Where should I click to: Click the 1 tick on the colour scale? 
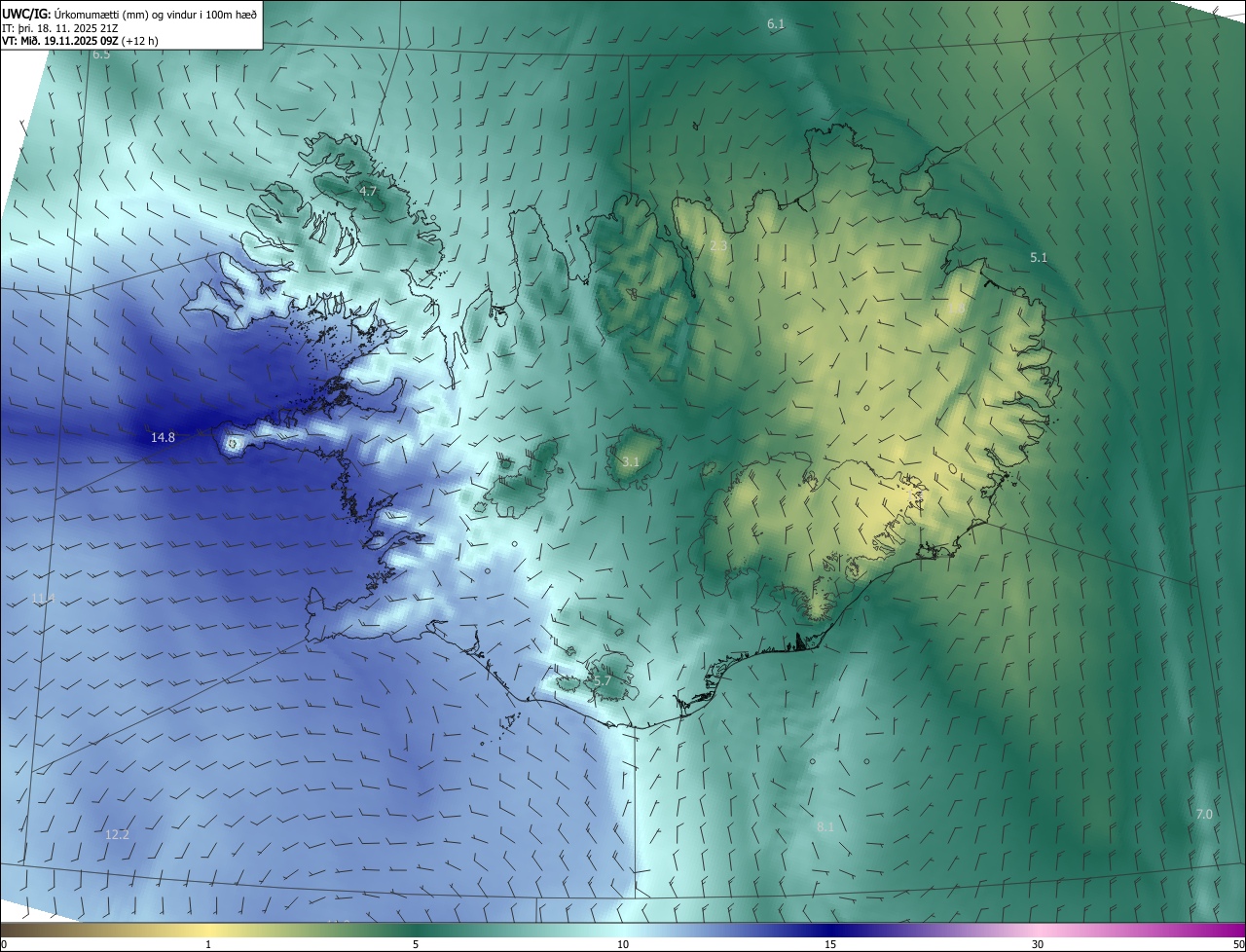(x=208, y=944)
